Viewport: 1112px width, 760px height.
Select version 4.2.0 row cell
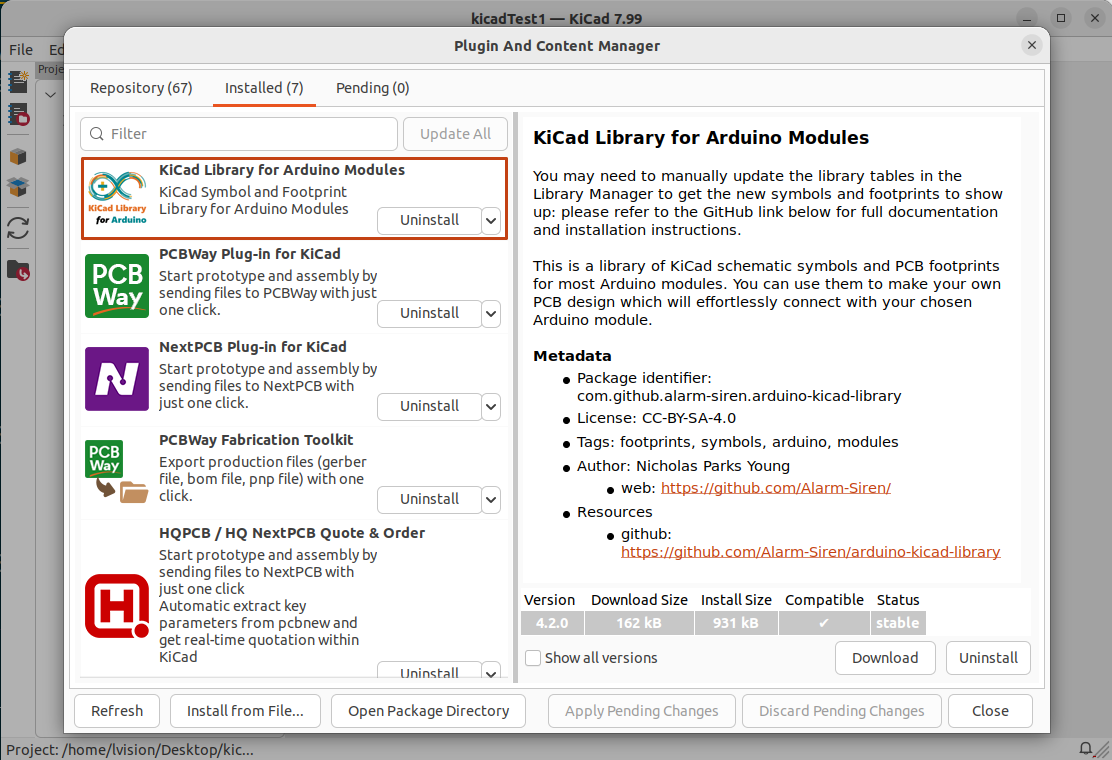point(552,623)
